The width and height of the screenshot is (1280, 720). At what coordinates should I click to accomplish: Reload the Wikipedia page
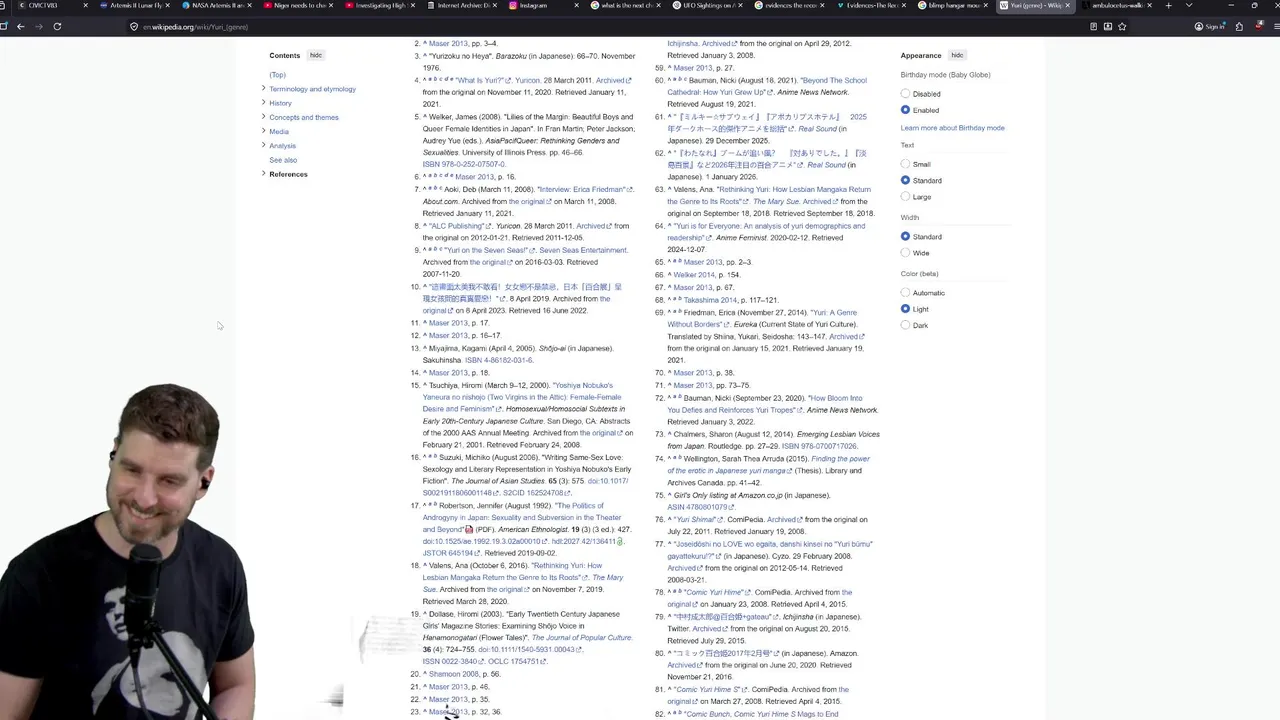tap(57, 26)
